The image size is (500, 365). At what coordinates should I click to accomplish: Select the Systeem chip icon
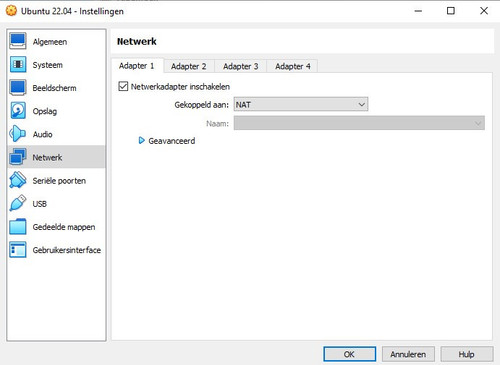[x=18, y=65]
